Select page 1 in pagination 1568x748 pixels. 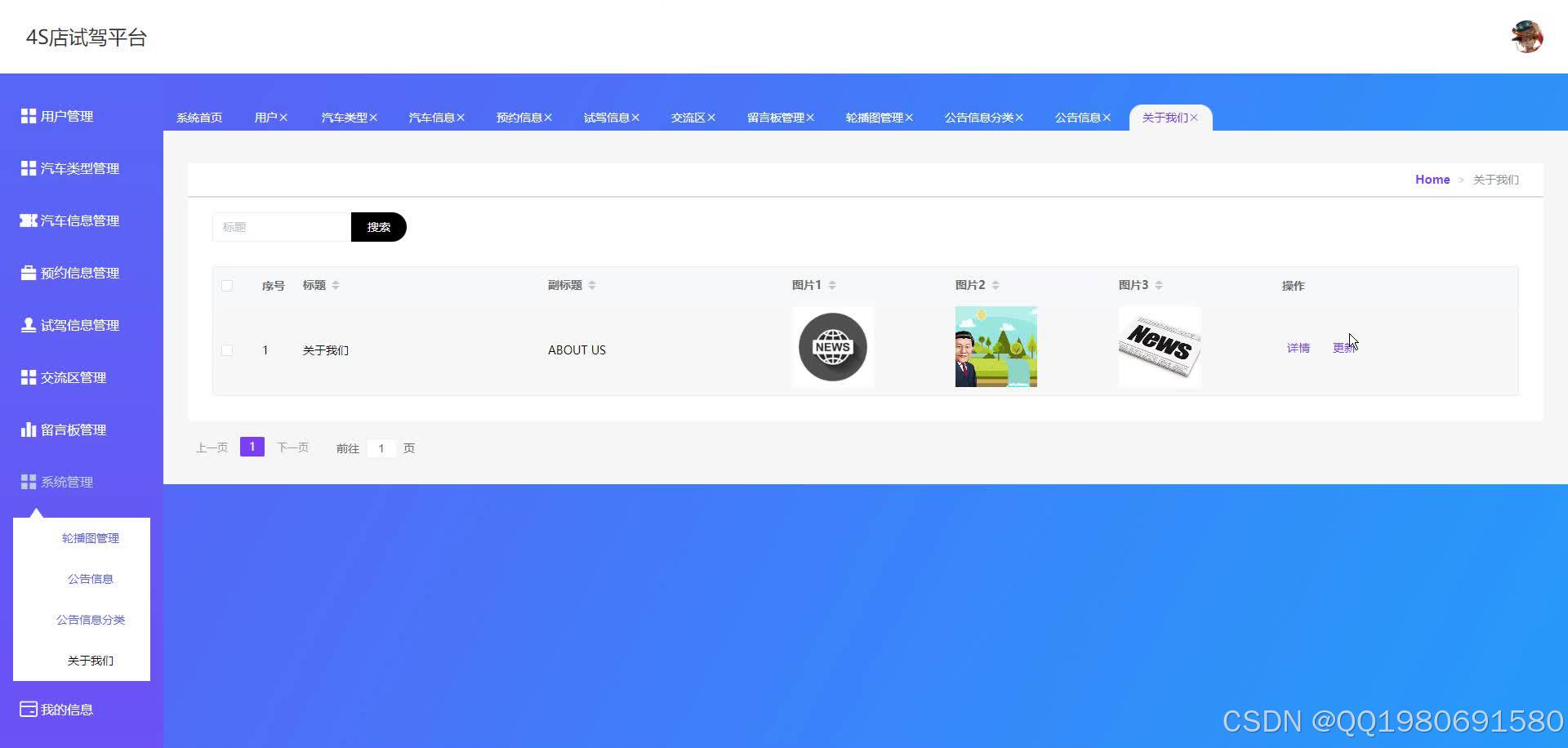(x=252, y=447)
